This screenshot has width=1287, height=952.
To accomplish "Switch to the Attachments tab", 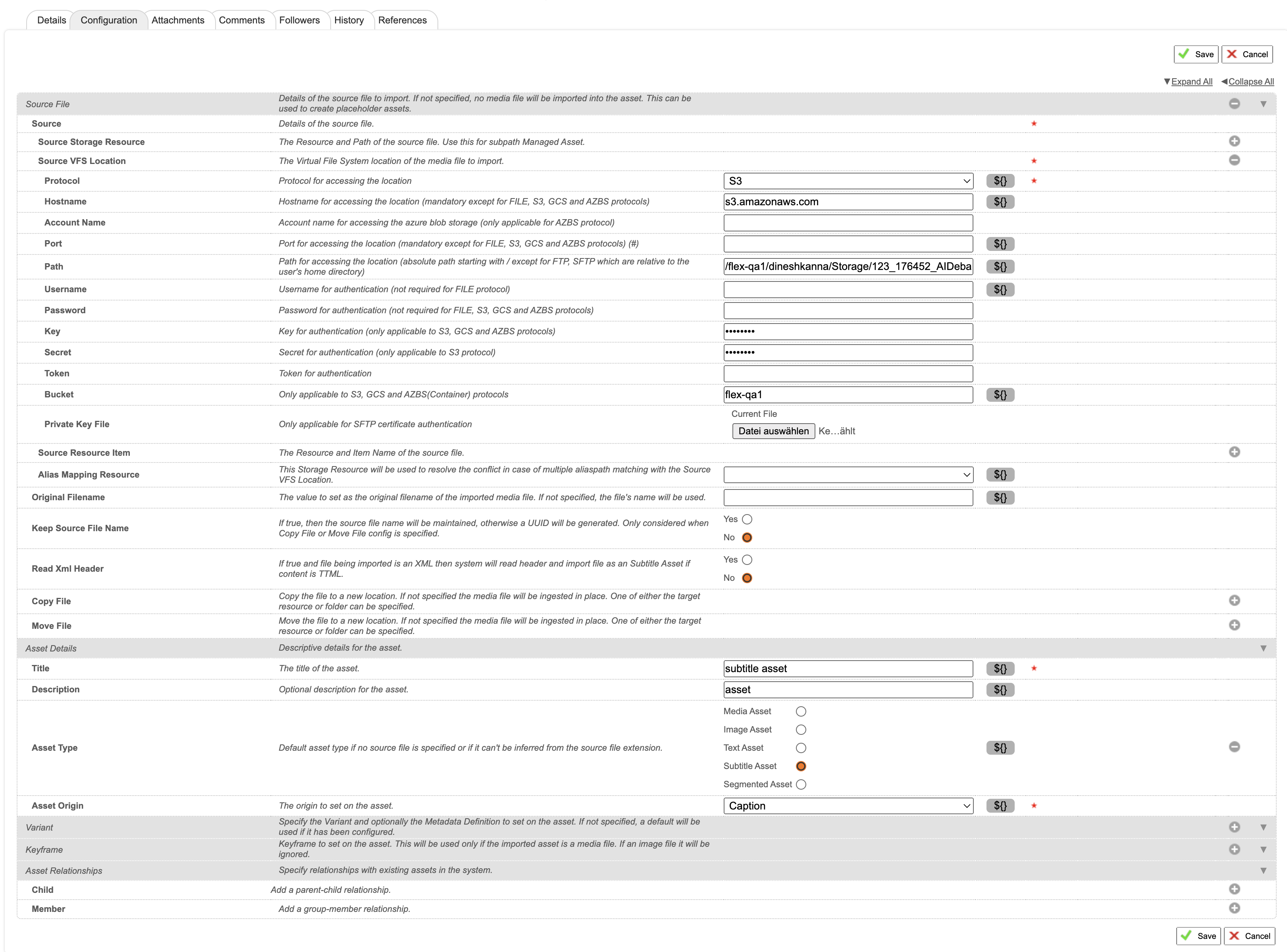I will [x=178, y=20].
